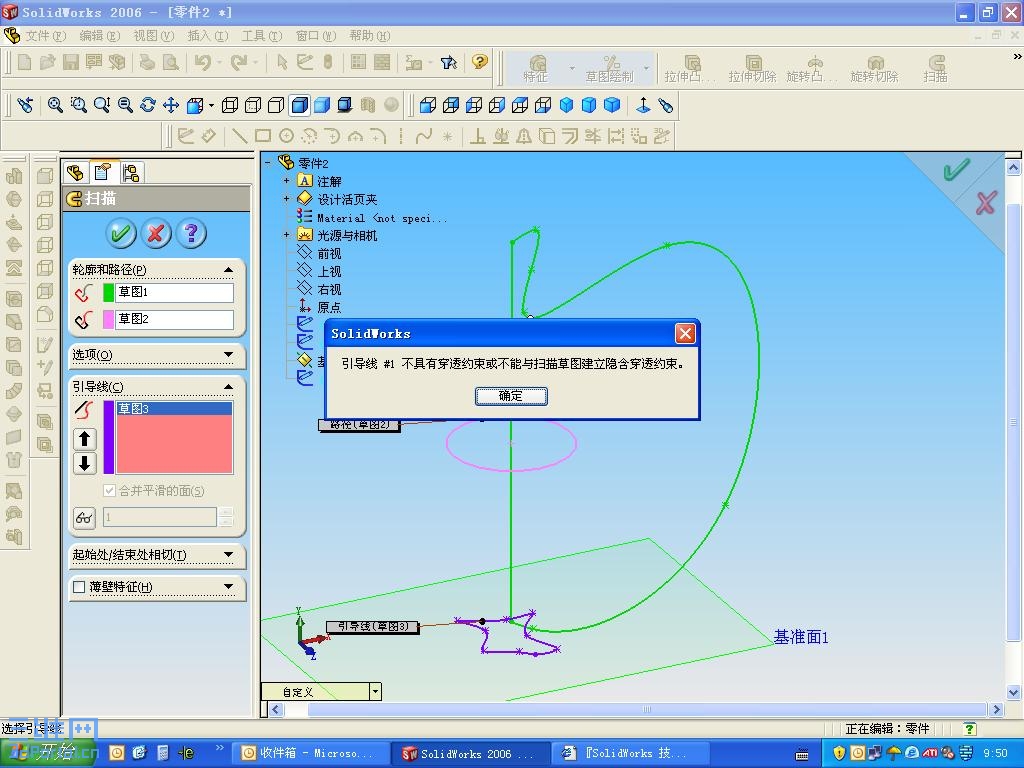Switch to 收件箱 Microsoft taskbar window
Viewport: 1024px width, 768px height.
pyautogui.click(x=311, y=754)
